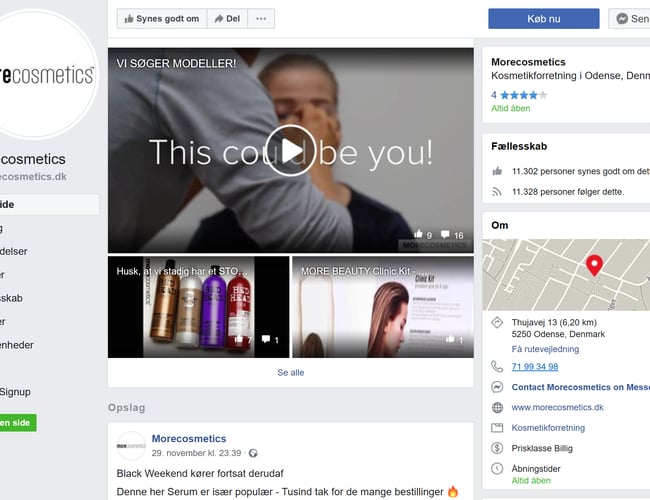Click the like count icon on main video
Image resolution: width=650 pixels, height=500 pixels.
[x=418, y=234]
